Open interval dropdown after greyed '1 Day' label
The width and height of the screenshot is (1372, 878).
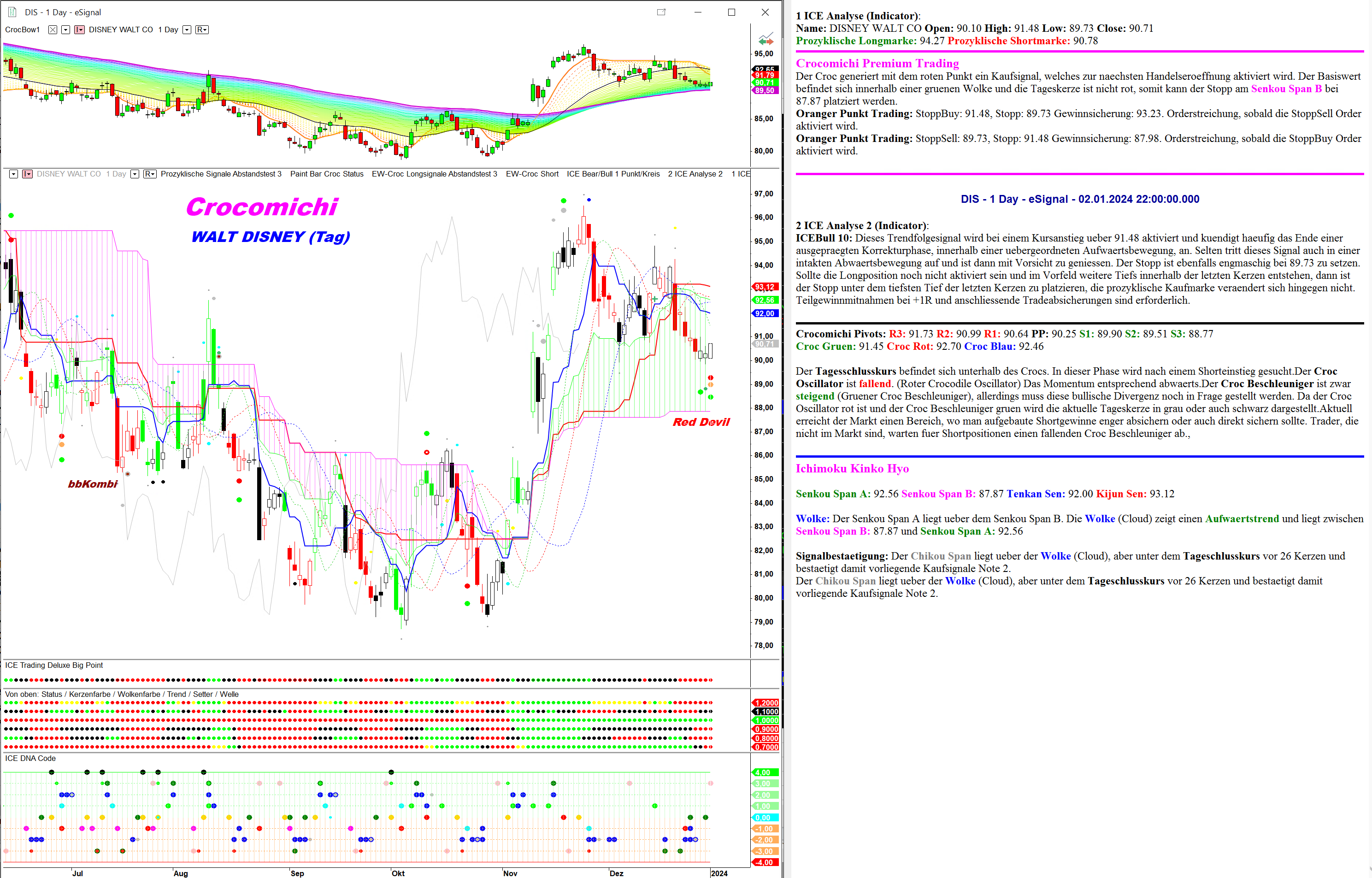[x=135, y=174]
